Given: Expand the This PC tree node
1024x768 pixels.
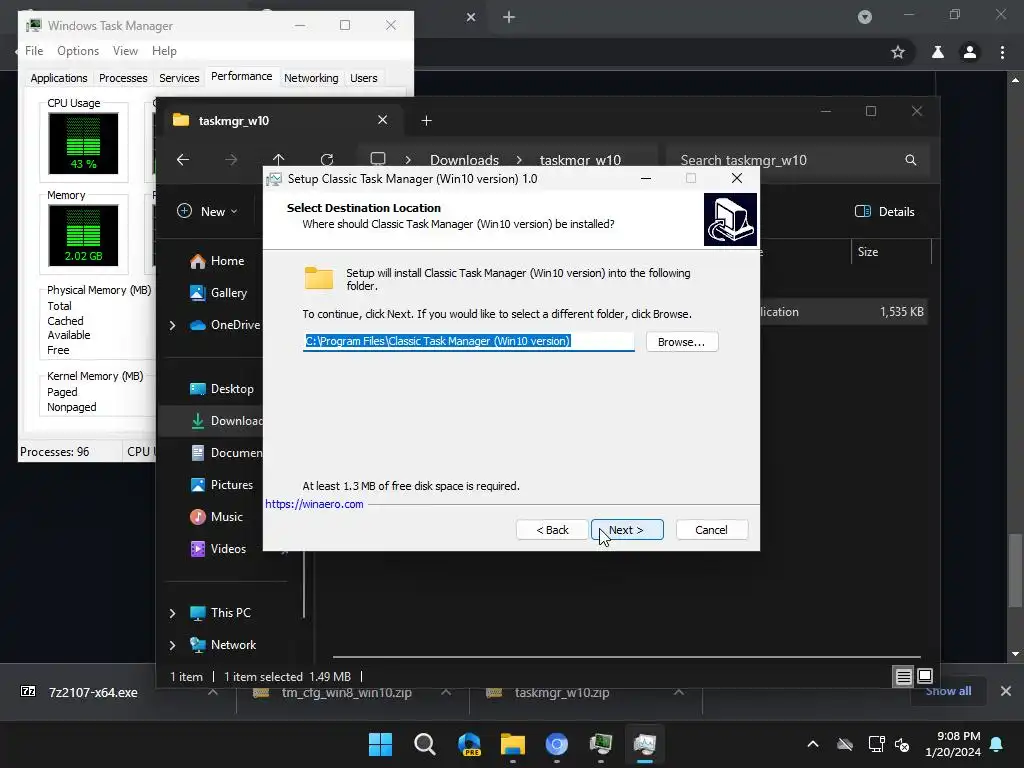Looking at the screenshot, I should tap(172, 613).
